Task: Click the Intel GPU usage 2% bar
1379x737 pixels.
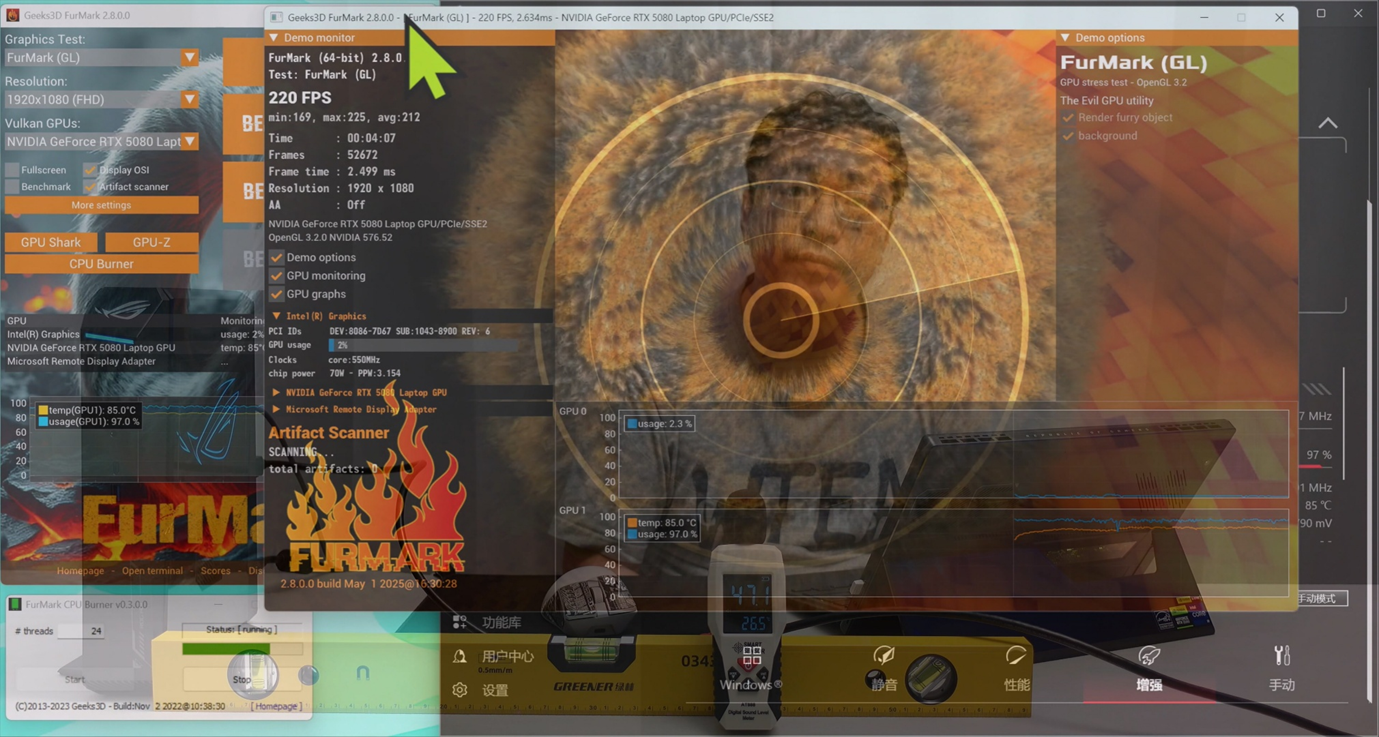Action: coord(424,345)
